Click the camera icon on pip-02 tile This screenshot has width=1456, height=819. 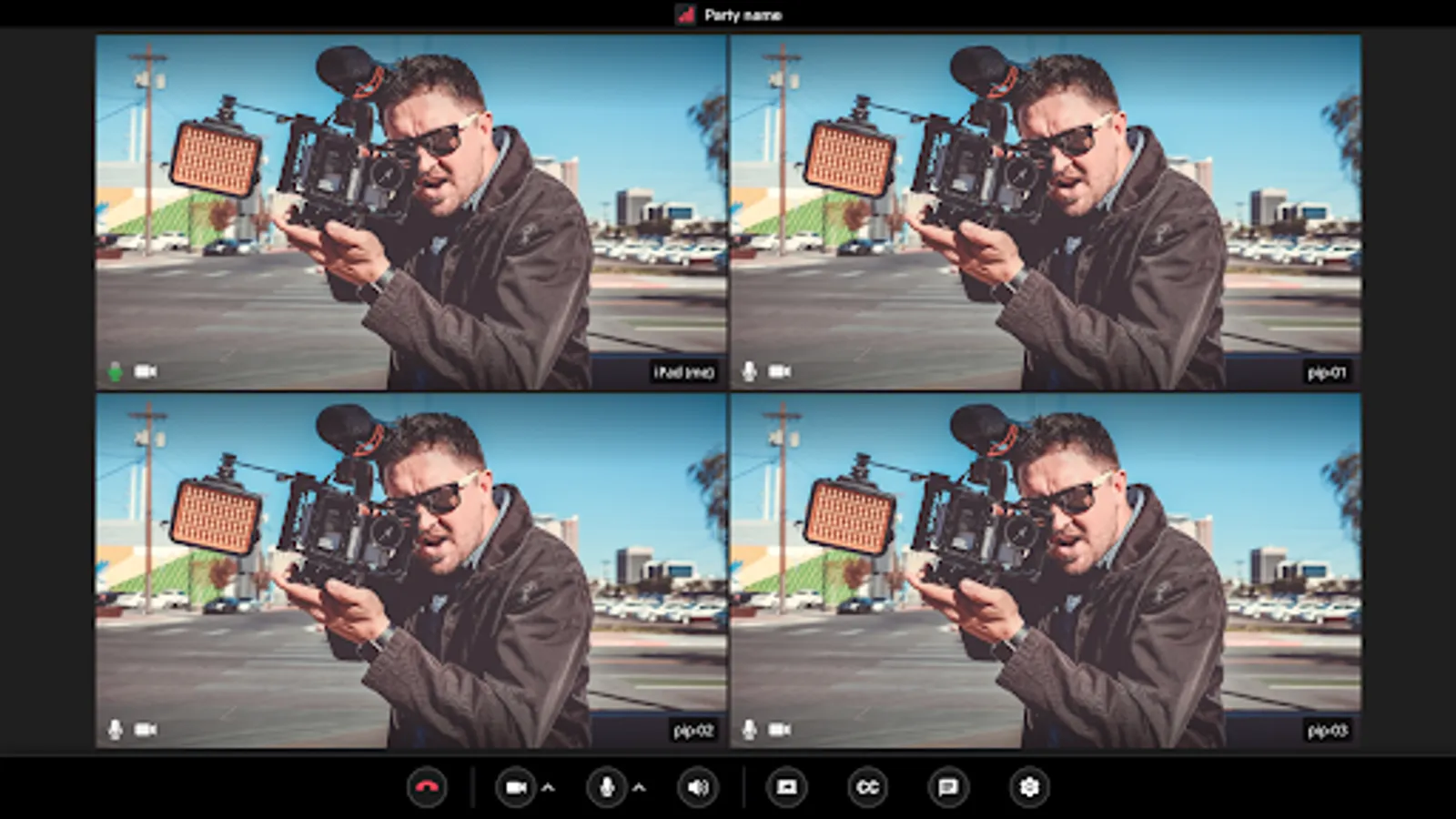tap(146, 730)
